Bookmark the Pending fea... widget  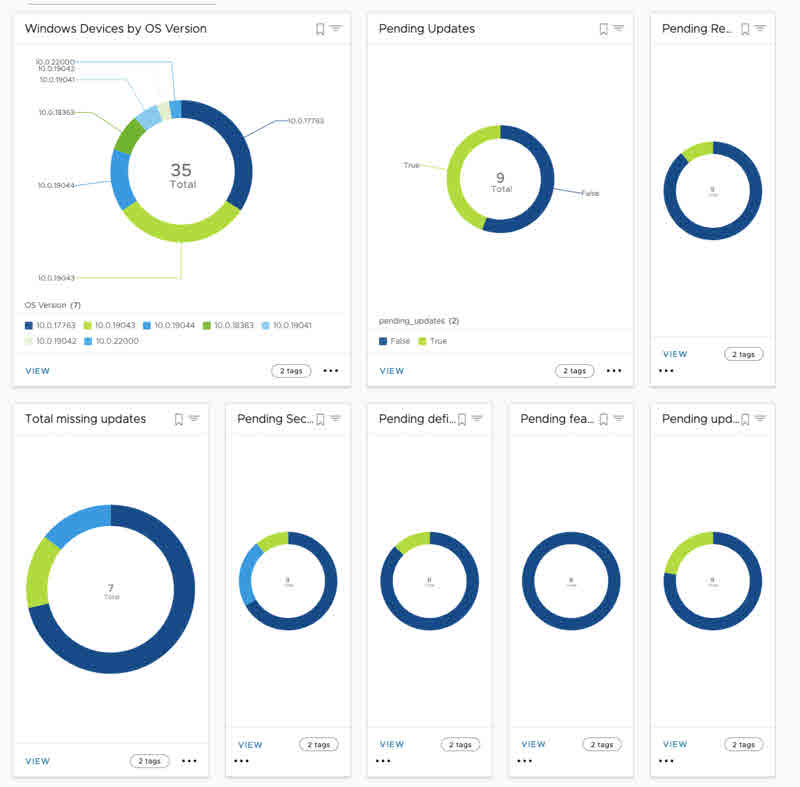604,419
